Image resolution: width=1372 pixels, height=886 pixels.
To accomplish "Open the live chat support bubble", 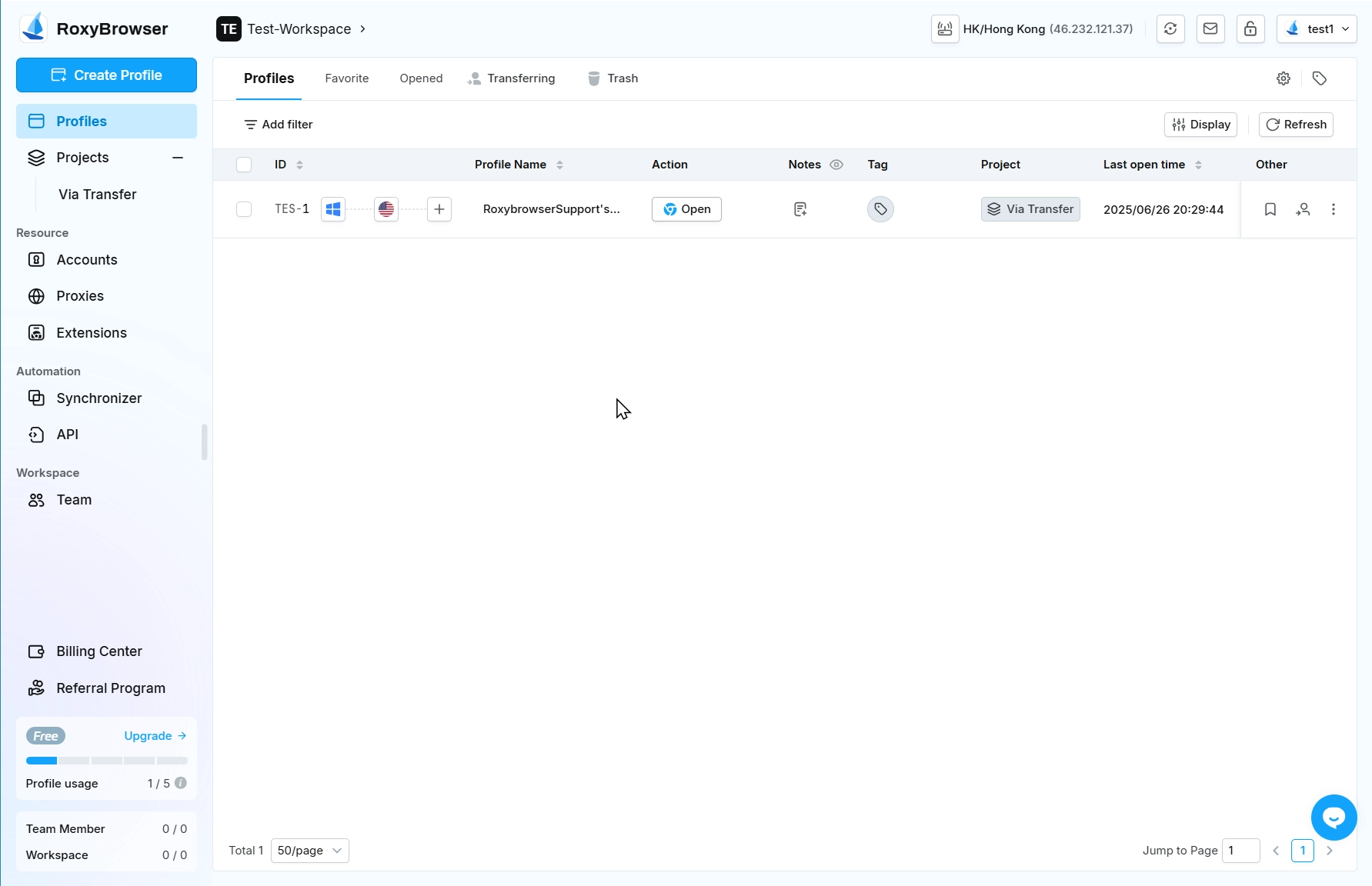I will pos(1334,818).
